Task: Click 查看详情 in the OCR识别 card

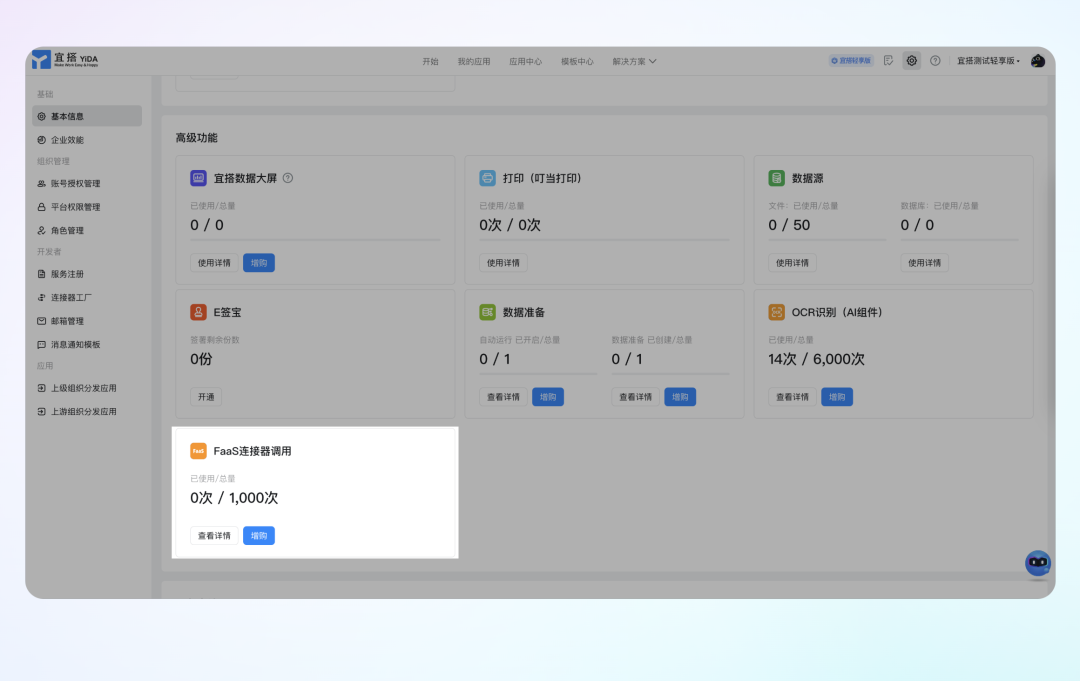Action: (792, 397)
